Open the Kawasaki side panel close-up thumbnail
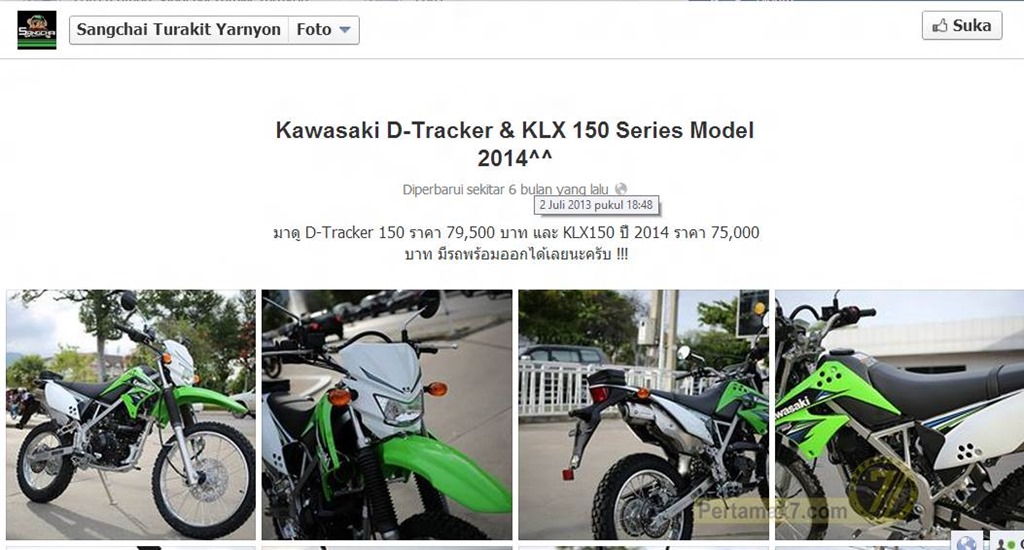The image size is (1024, 550). 899,415
